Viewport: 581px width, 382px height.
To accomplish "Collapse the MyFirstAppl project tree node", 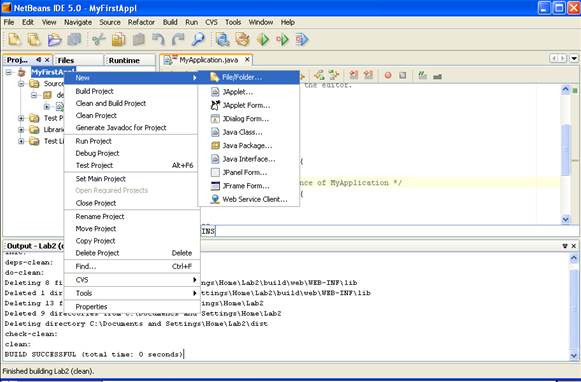I will [x=9, y=72].
